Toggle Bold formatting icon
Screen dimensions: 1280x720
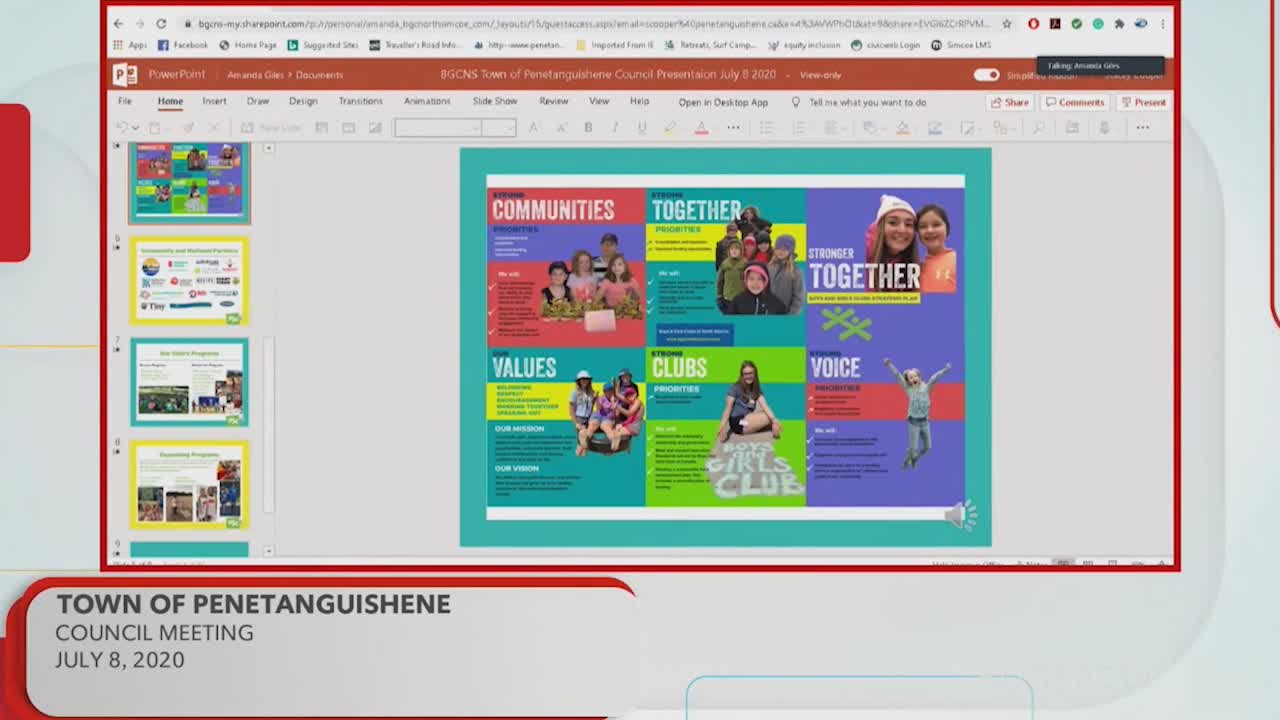pyautogui.click(x=588, y=128)
